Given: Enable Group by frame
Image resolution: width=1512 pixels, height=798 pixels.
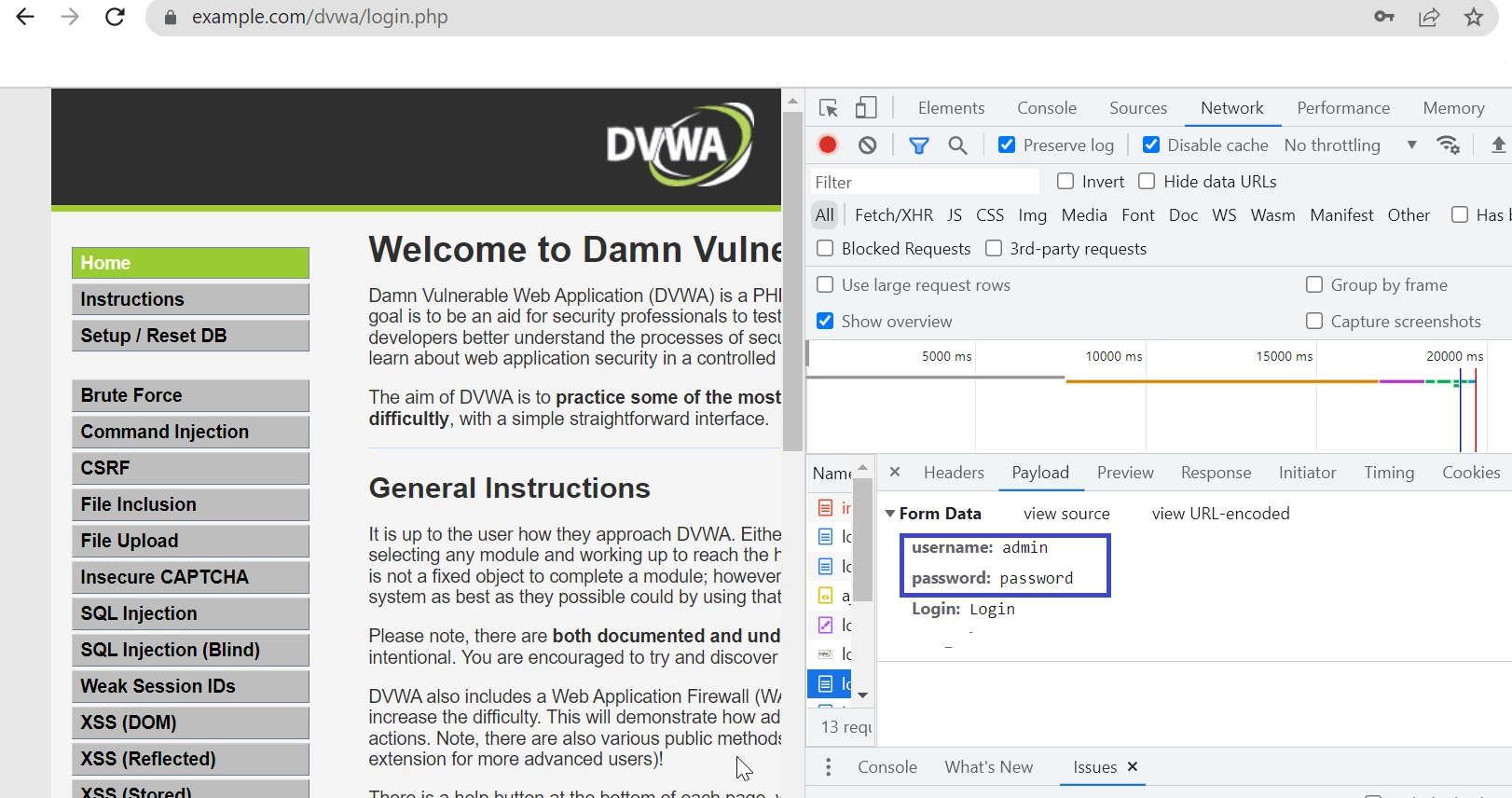Looking at the screenshot, I should pos(1314,284).
